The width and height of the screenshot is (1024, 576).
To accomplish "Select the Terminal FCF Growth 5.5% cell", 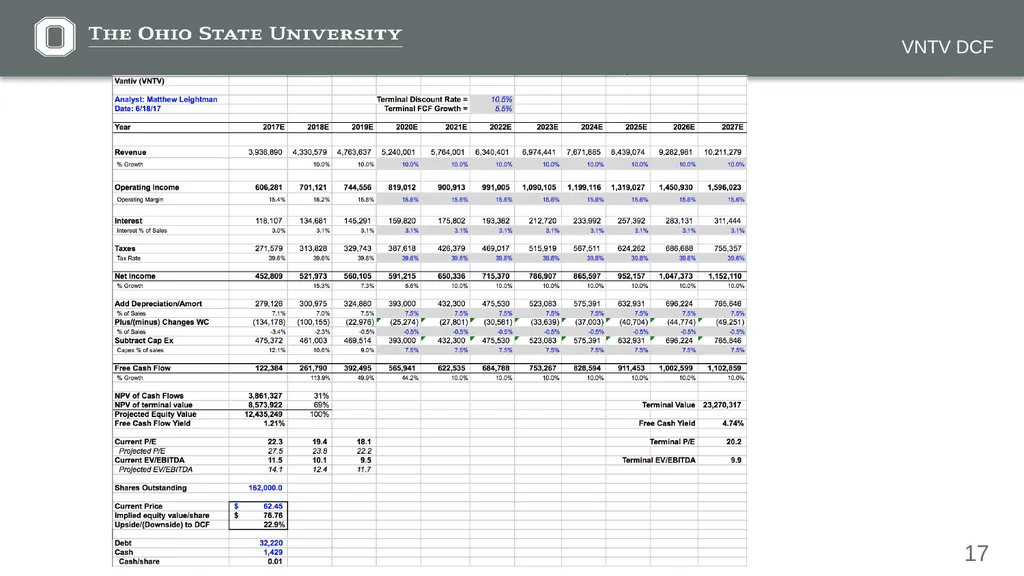I will tap(492, 108).
